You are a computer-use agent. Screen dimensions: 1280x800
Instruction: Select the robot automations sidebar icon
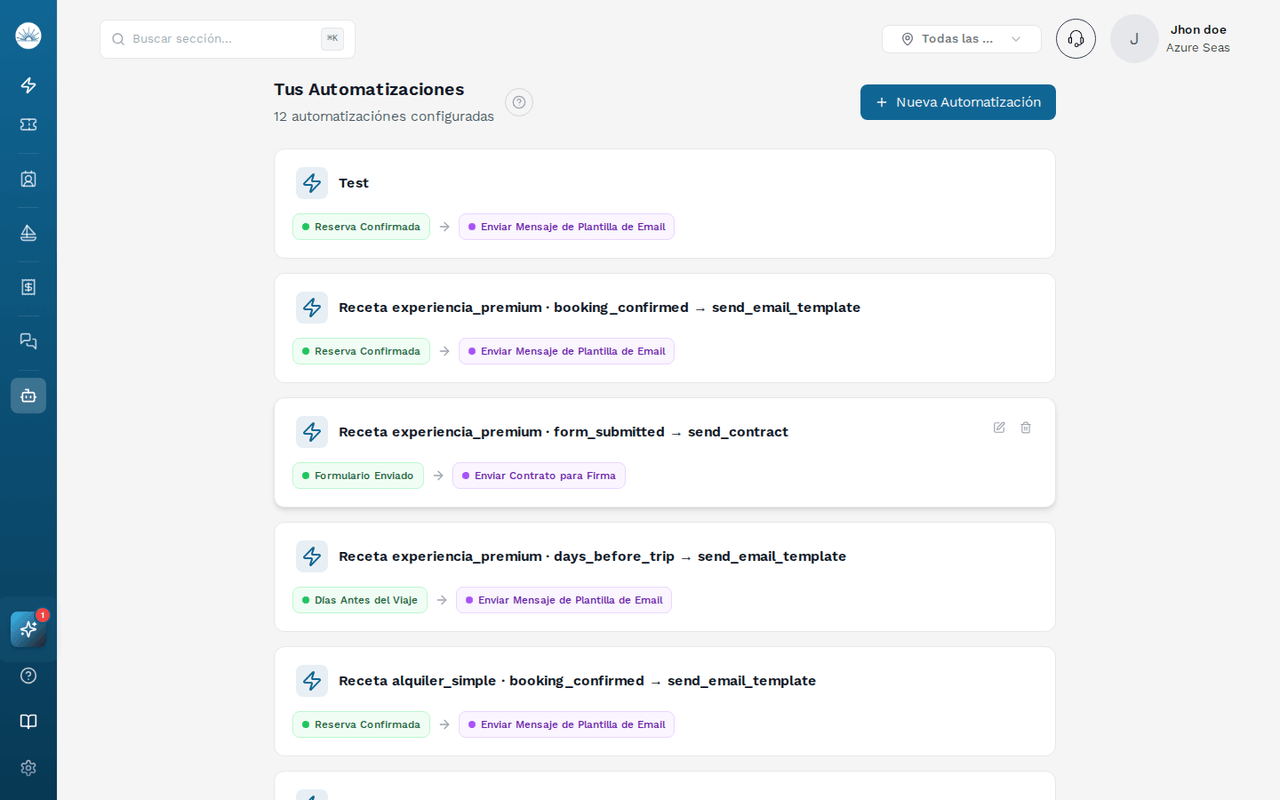[x=28, y=395]
